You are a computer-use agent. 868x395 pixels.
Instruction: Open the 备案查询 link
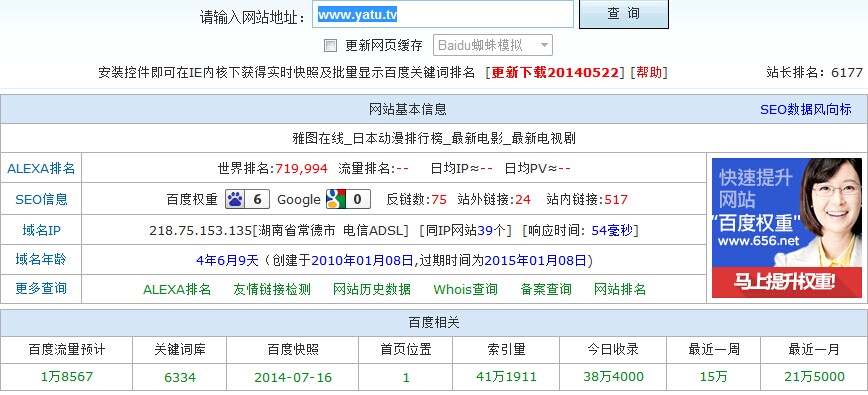(x=546, y=289)
